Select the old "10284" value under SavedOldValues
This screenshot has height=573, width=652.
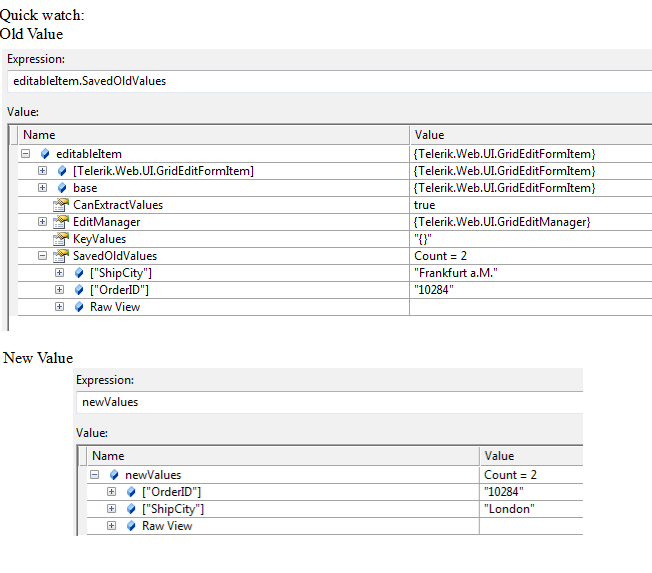(x=434, y=290)
